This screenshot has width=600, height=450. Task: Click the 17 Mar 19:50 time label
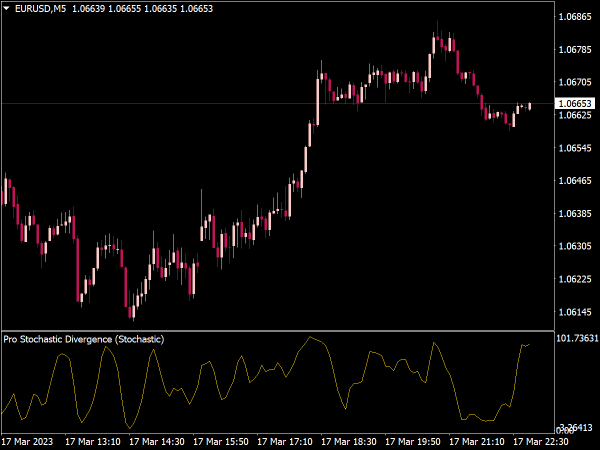click(412, 442)
